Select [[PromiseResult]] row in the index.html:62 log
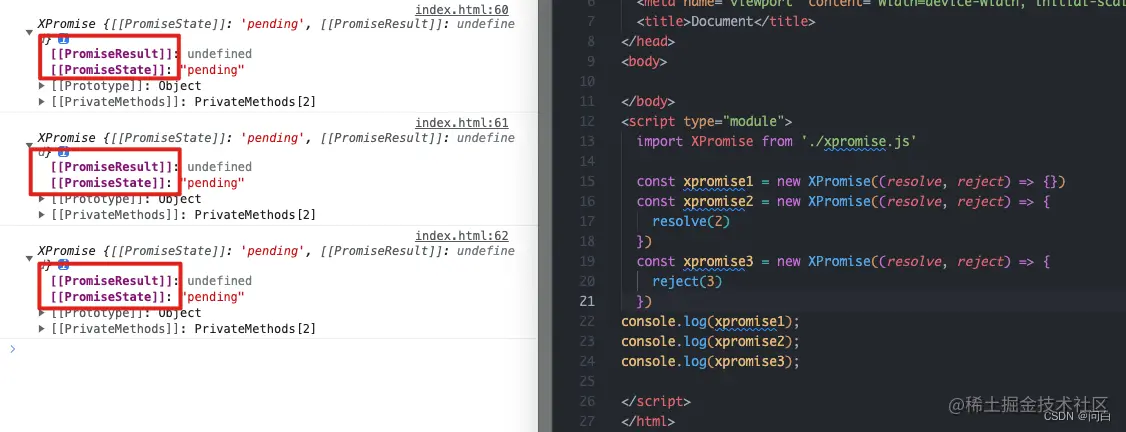 [x=151, y=281]
